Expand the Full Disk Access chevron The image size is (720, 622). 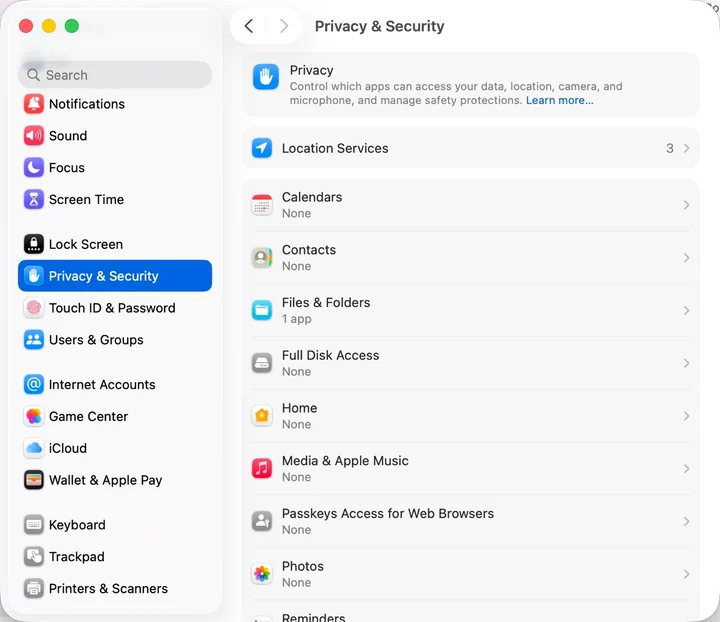pos(686,363)
